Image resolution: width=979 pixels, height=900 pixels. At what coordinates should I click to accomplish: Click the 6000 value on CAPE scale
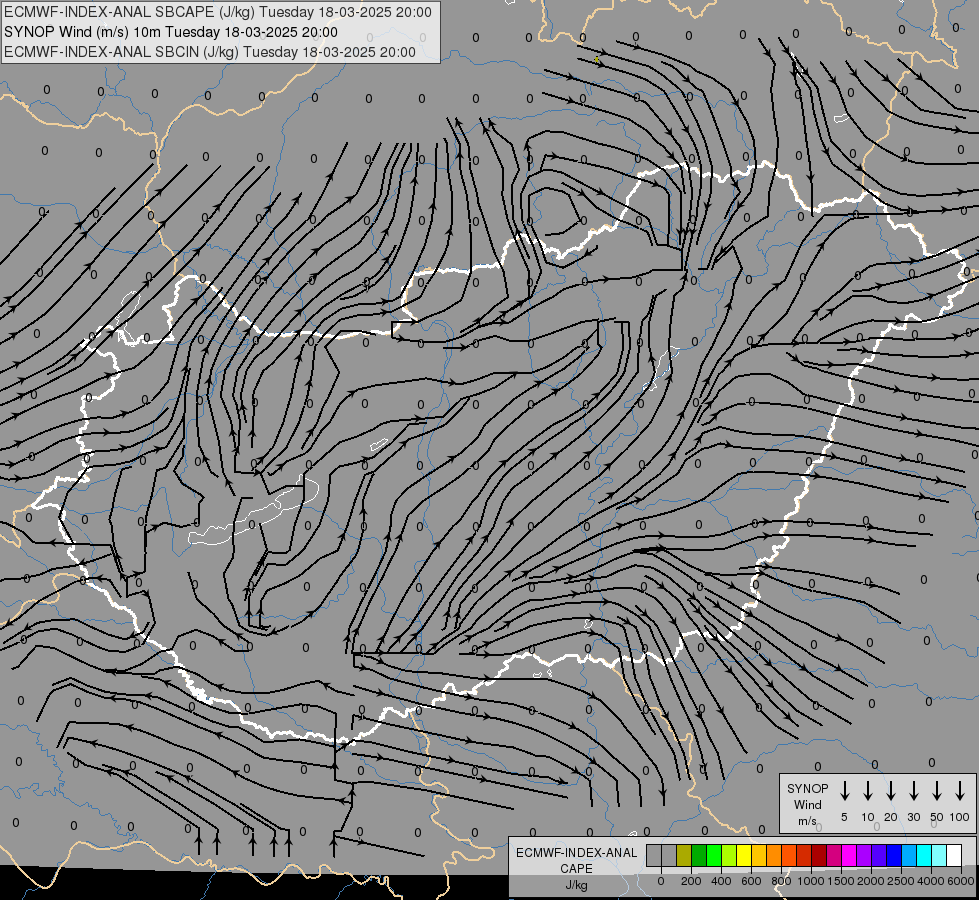coord(961,881)
